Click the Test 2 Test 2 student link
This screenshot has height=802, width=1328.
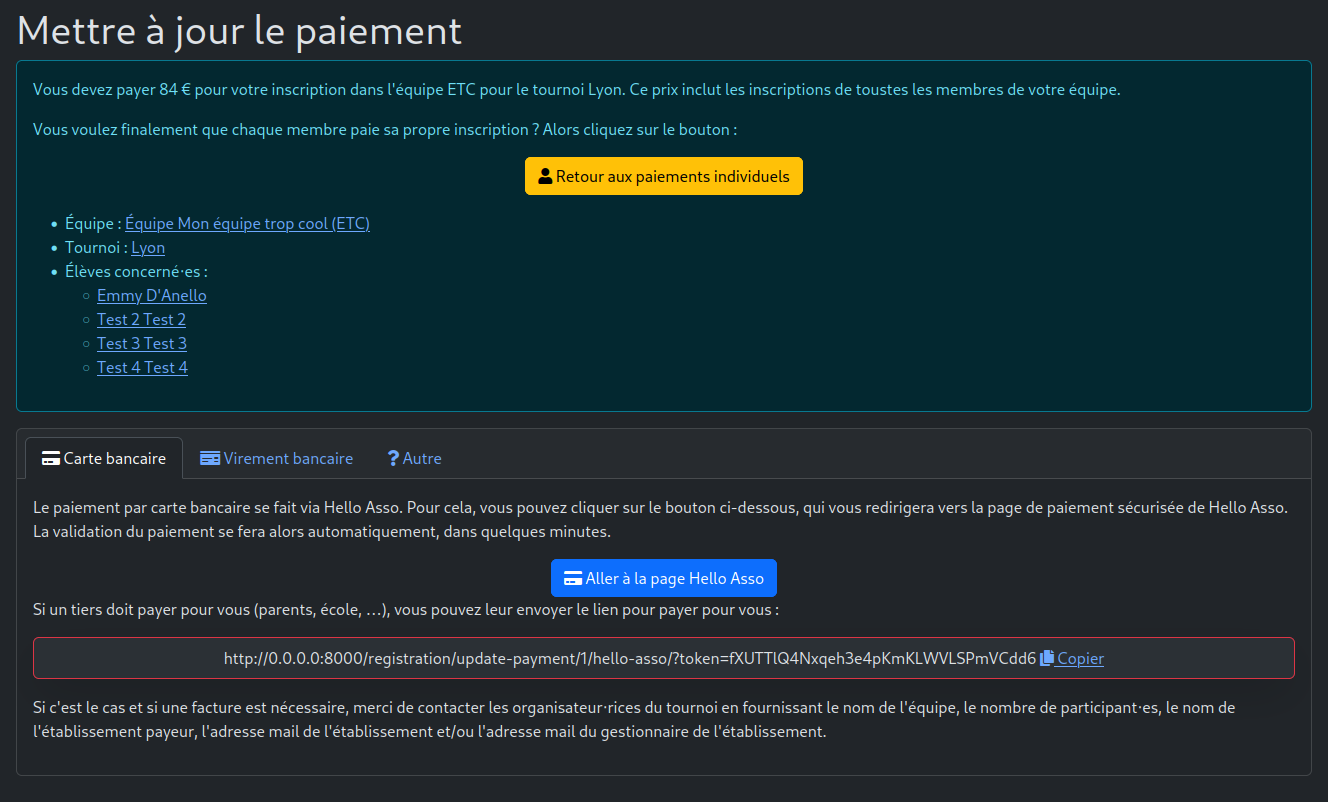pos(141,319)
